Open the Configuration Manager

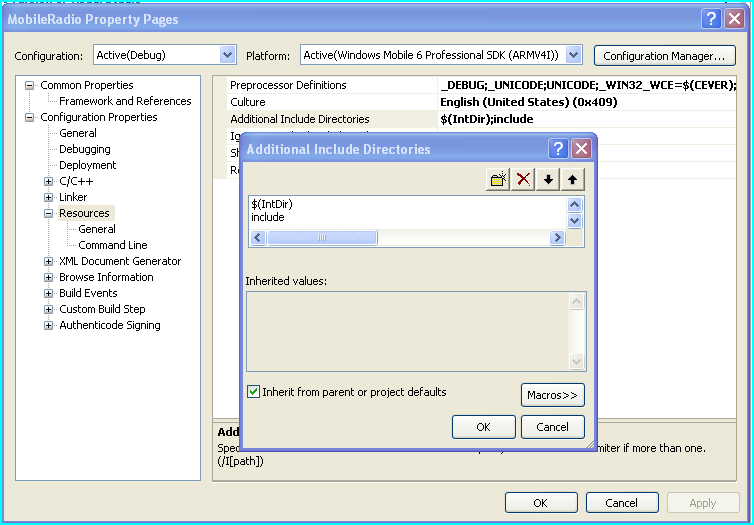point(664,56)
